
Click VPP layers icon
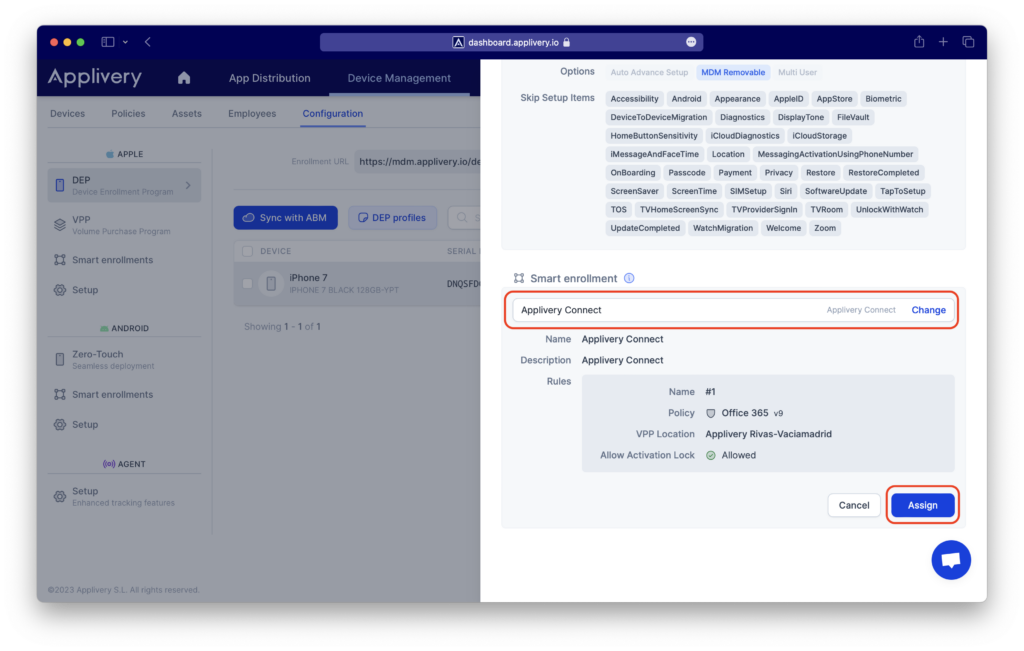pyautogui.click(x=60, y=225)
